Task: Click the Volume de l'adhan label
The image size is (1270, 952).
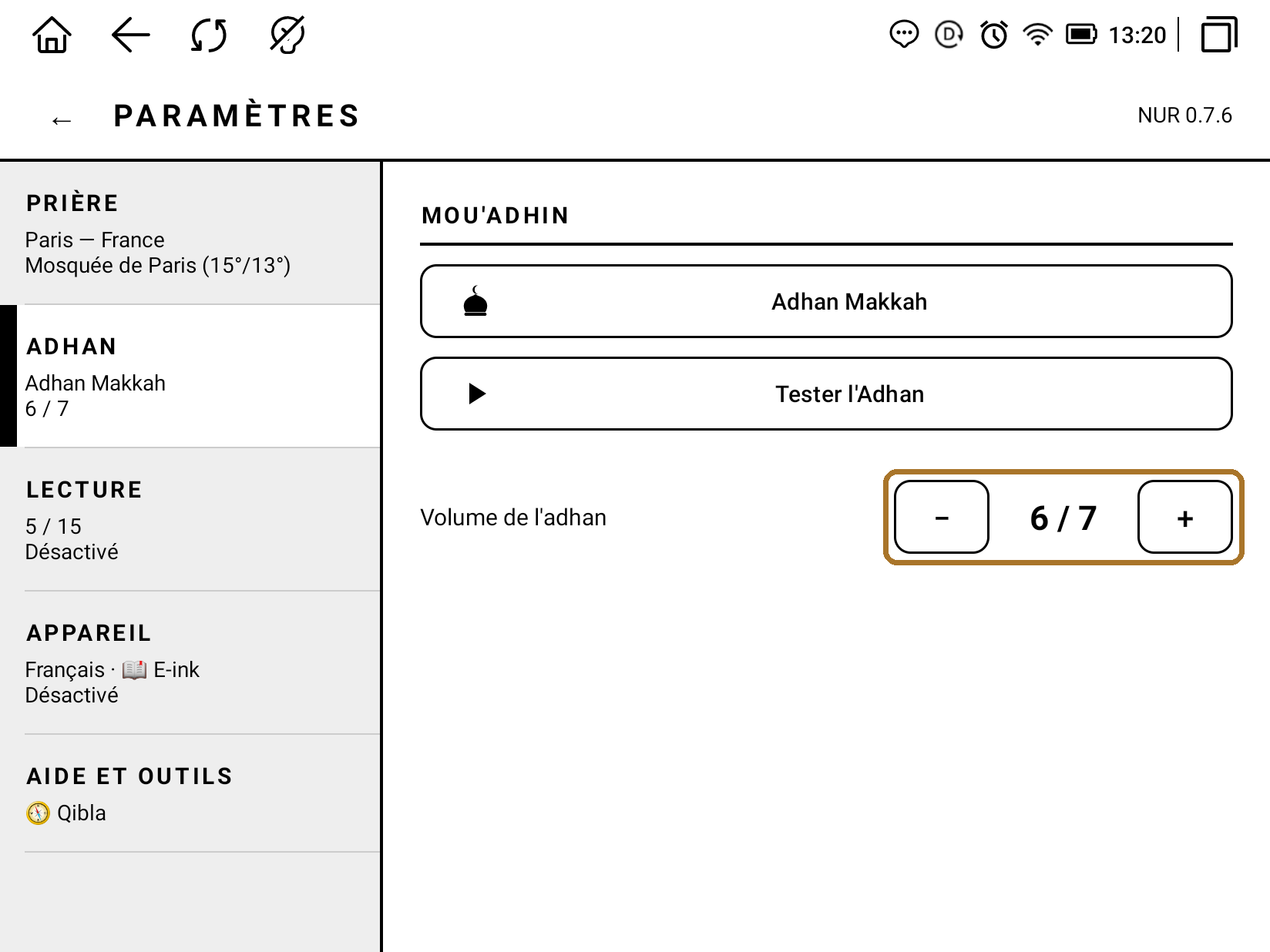Action: [513, 518]
